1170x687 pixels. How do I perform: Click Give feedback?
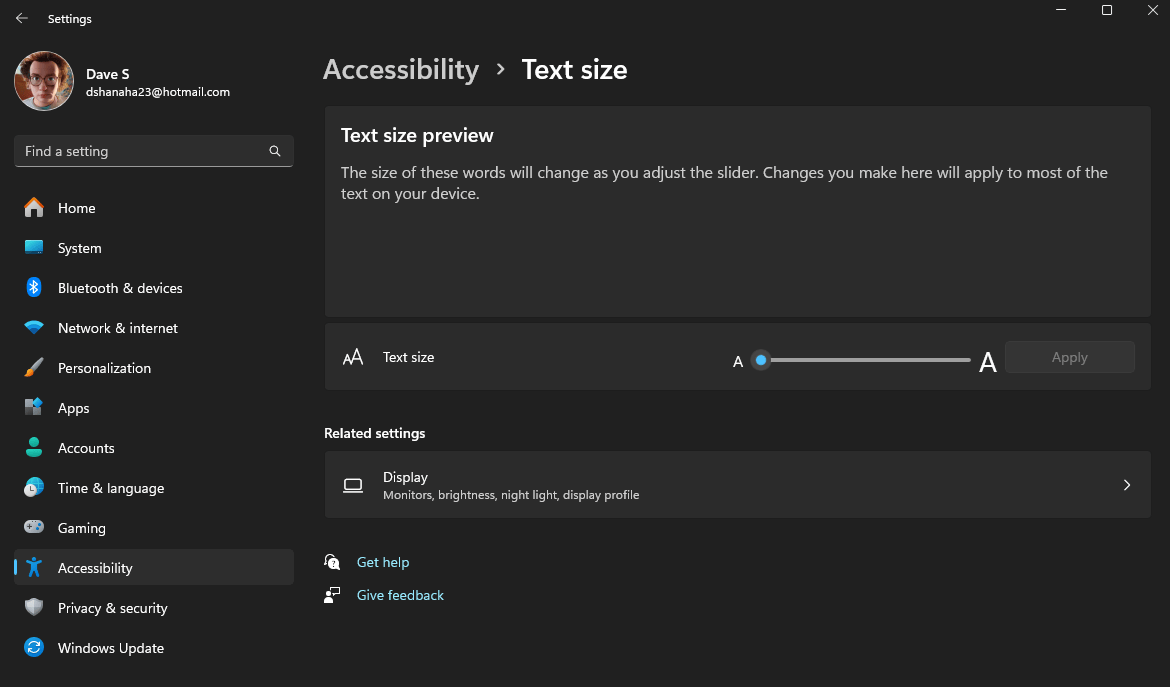point(400,595)
